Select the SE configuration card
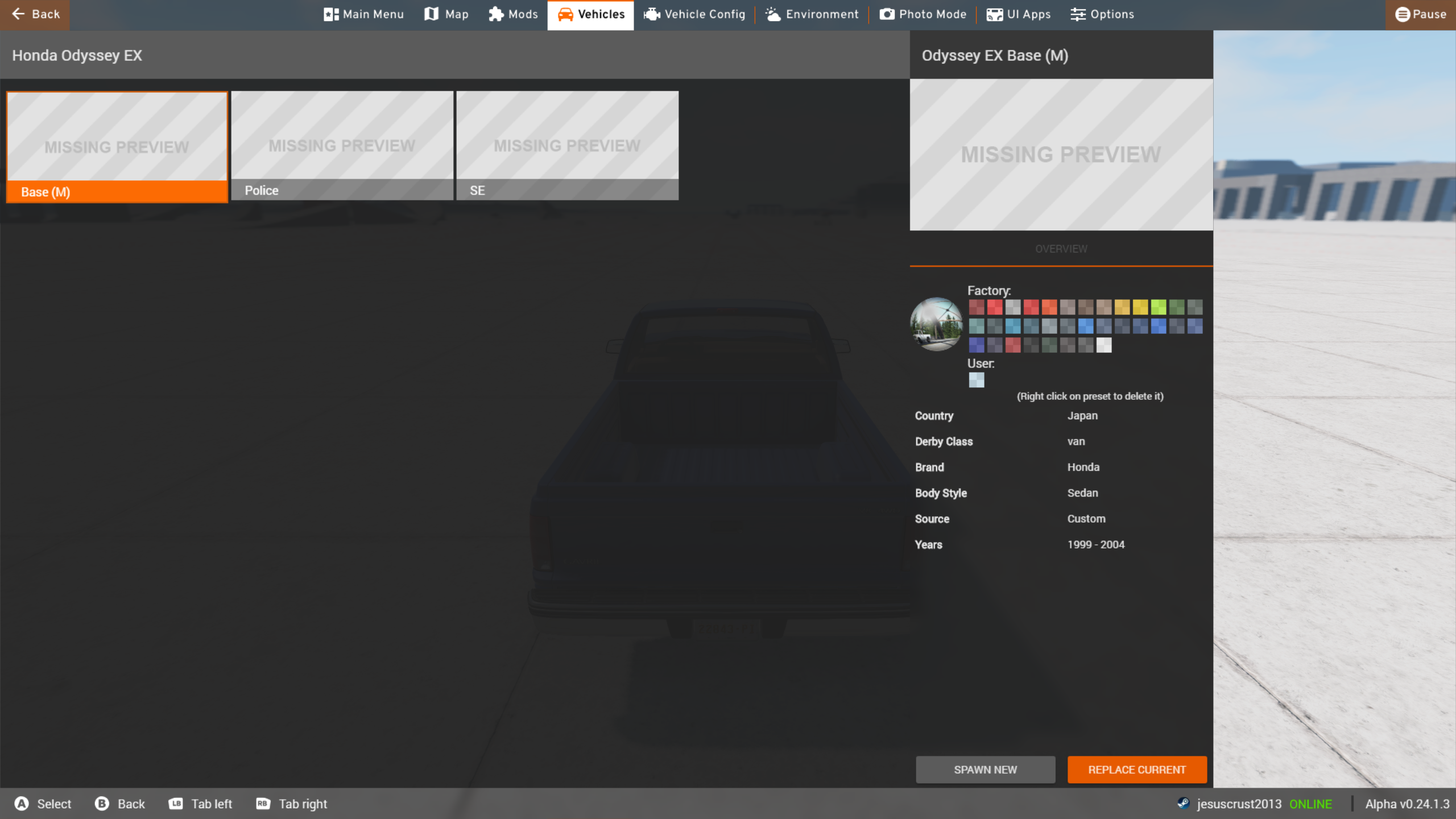Viewport: 1456px width, 819px height. click(x=567, y=146)
